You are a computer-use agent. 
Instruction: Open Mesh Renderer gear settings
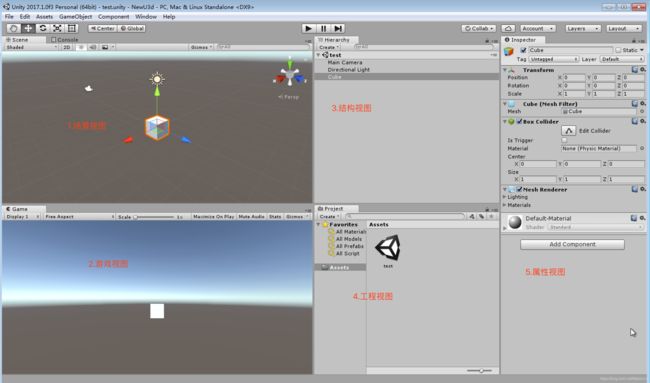[x=642, y=189]
